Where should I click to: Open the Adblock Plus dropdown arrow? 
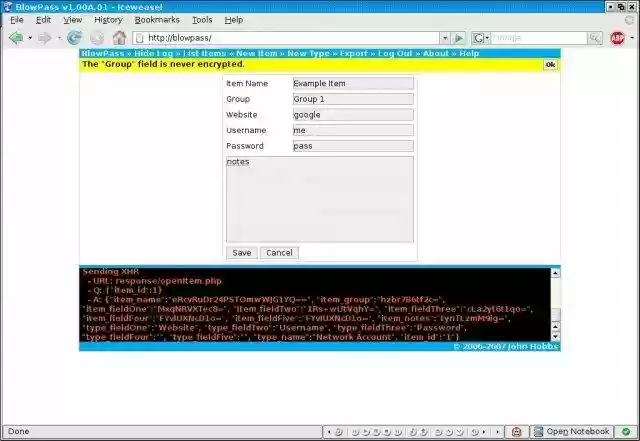tap(632, 38)
